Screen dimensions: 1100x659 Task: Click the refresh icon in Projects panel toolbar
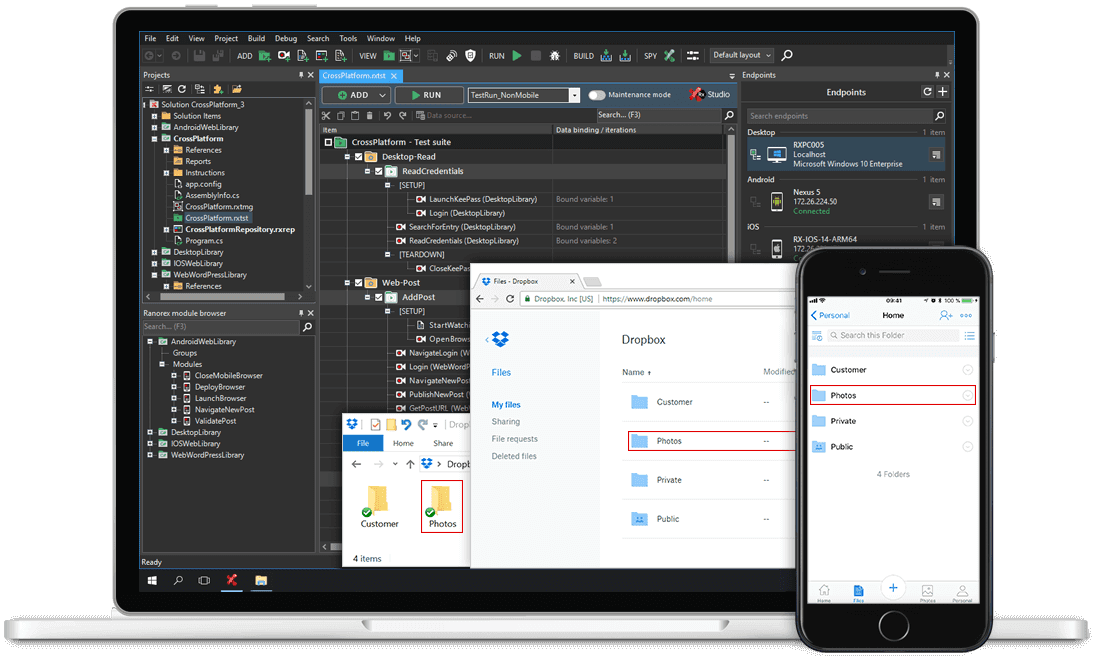pyautogui.click(x=182, y=89)
